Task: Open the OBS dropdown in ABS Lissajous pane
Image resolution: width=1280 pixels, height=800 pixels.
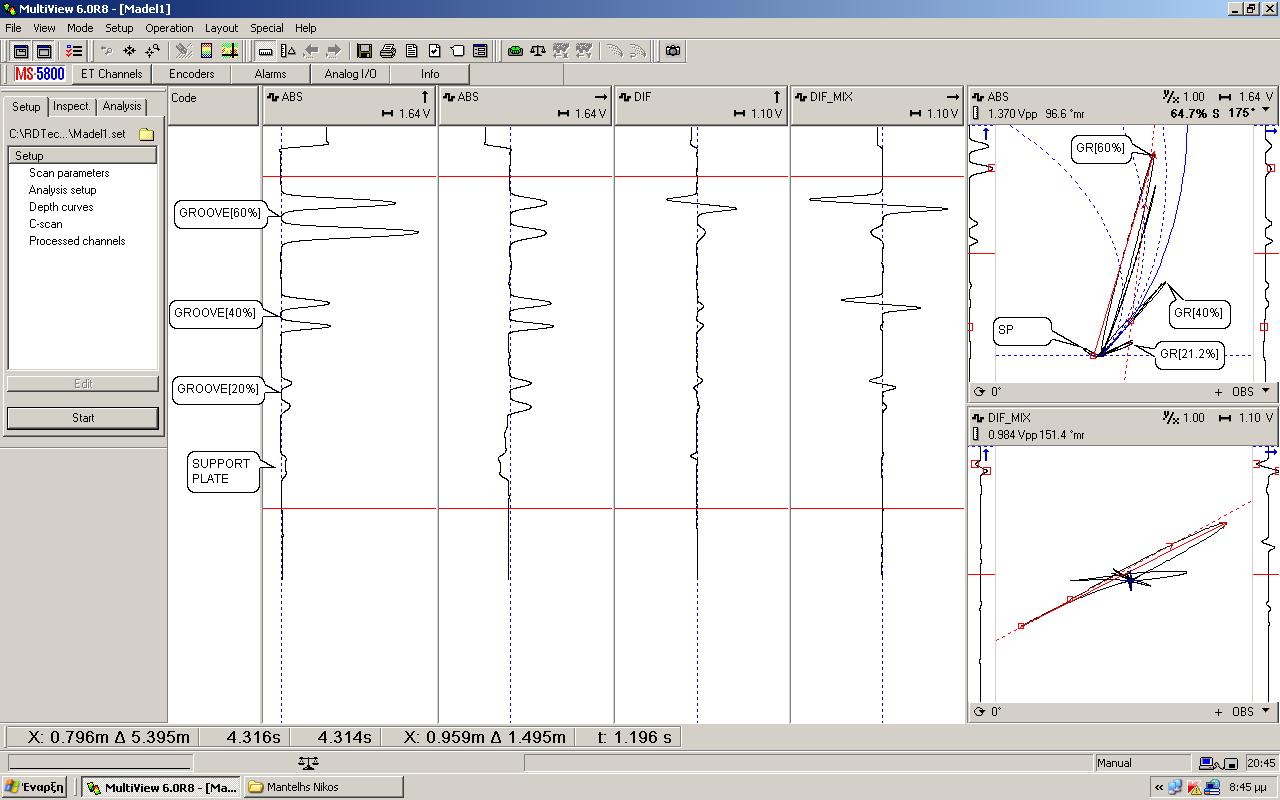Action: tap(1250, 392)
